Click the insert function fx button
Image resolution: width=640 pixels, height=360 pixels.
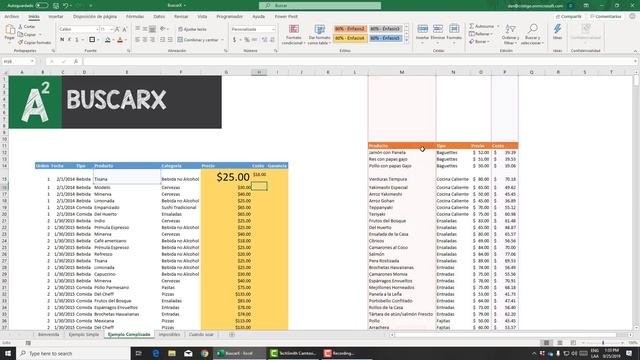[x=76, y=61]
